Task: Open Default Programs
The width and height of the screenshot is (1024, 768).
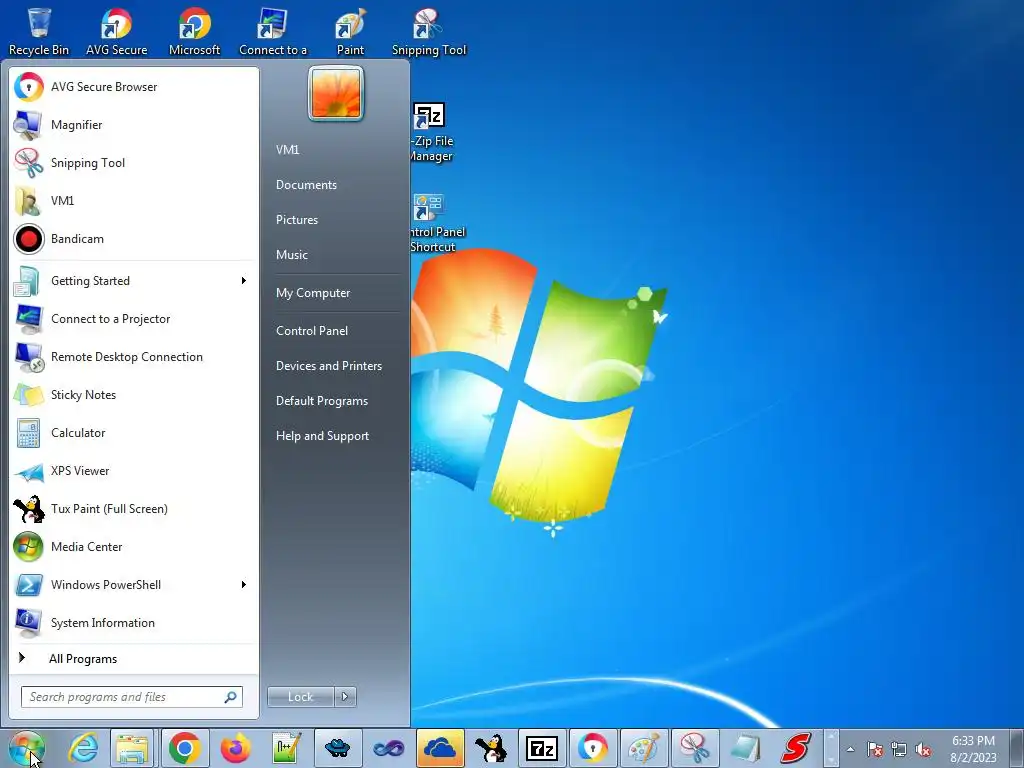Action: [x=321, y=401]
